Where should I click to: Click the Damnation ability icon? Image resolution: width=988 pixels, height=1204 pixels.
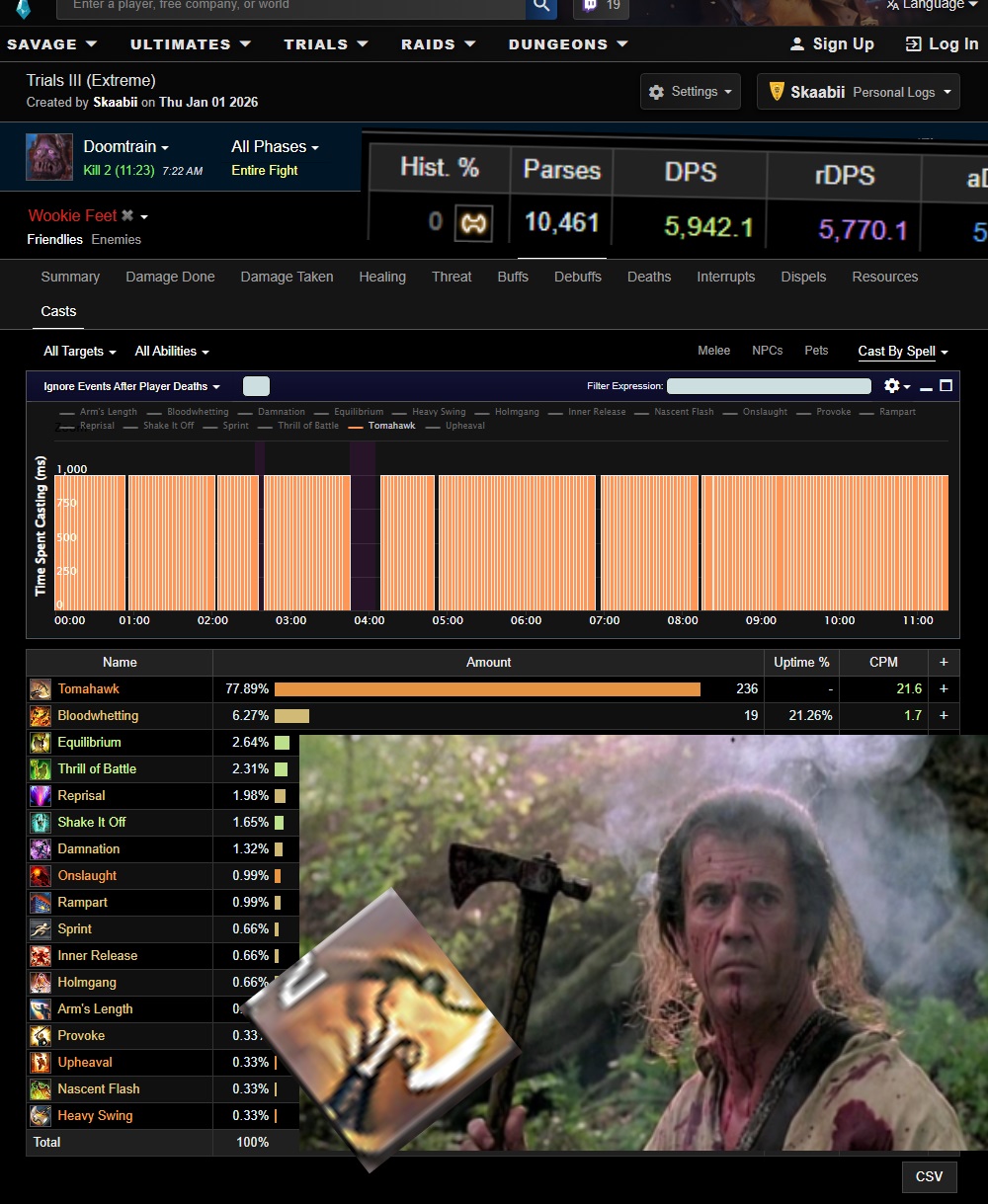41,849
